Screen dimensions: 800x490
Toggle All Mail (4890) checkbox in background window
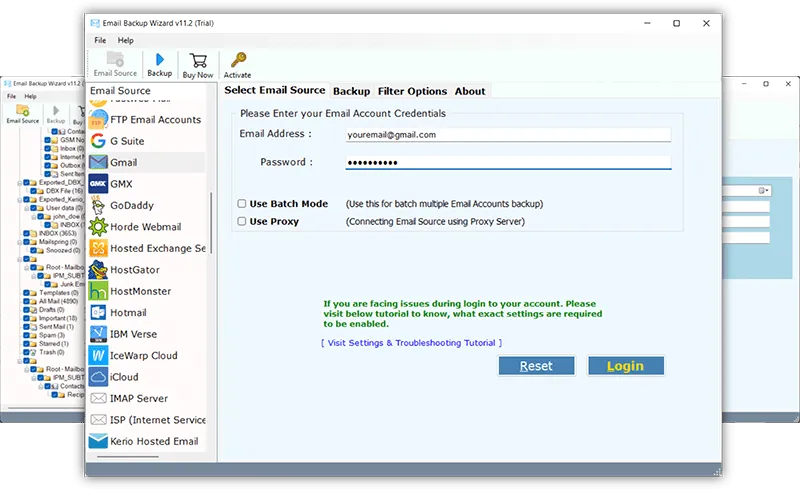tap(27, 301)
